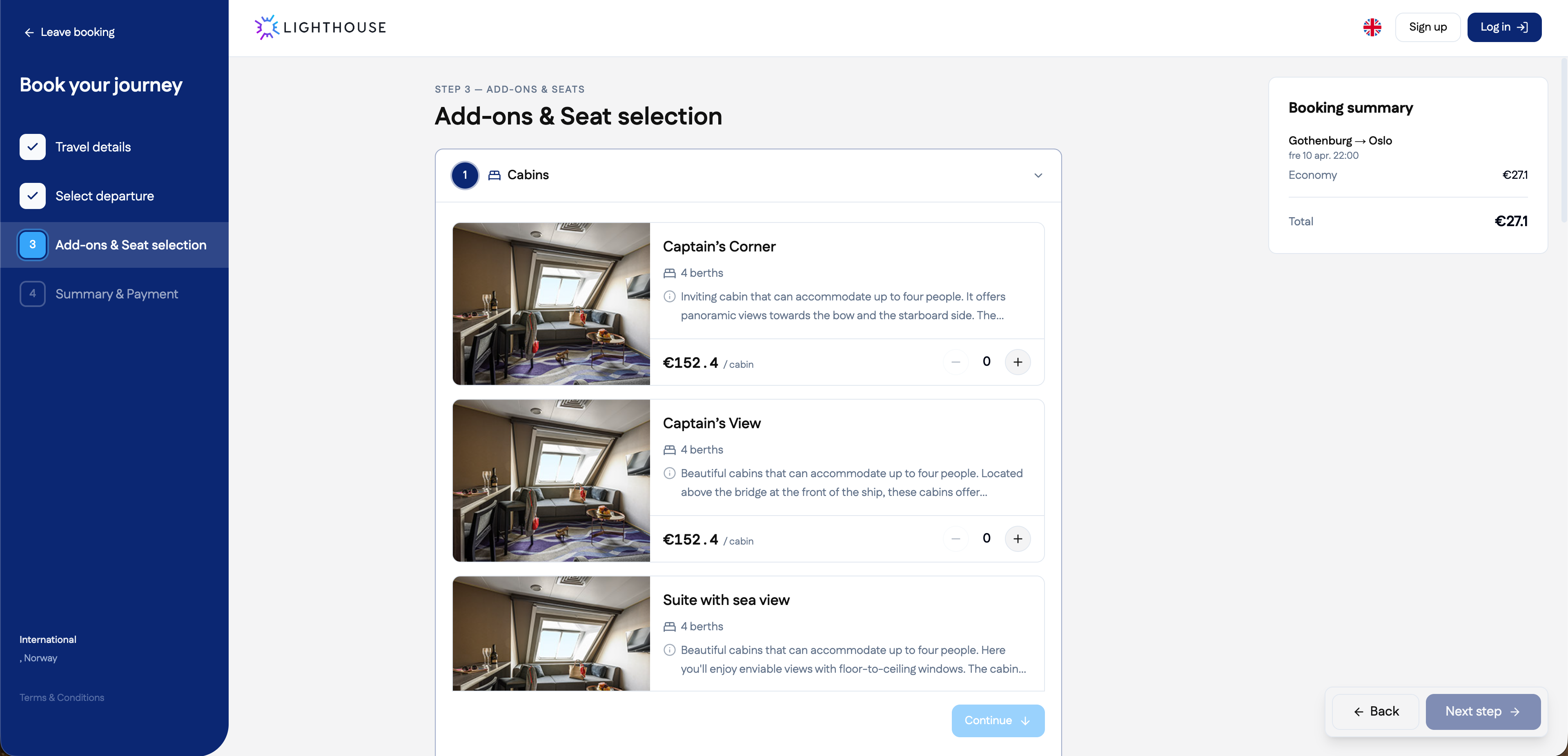Click the Select departure checkmark box

pos(32,196)
